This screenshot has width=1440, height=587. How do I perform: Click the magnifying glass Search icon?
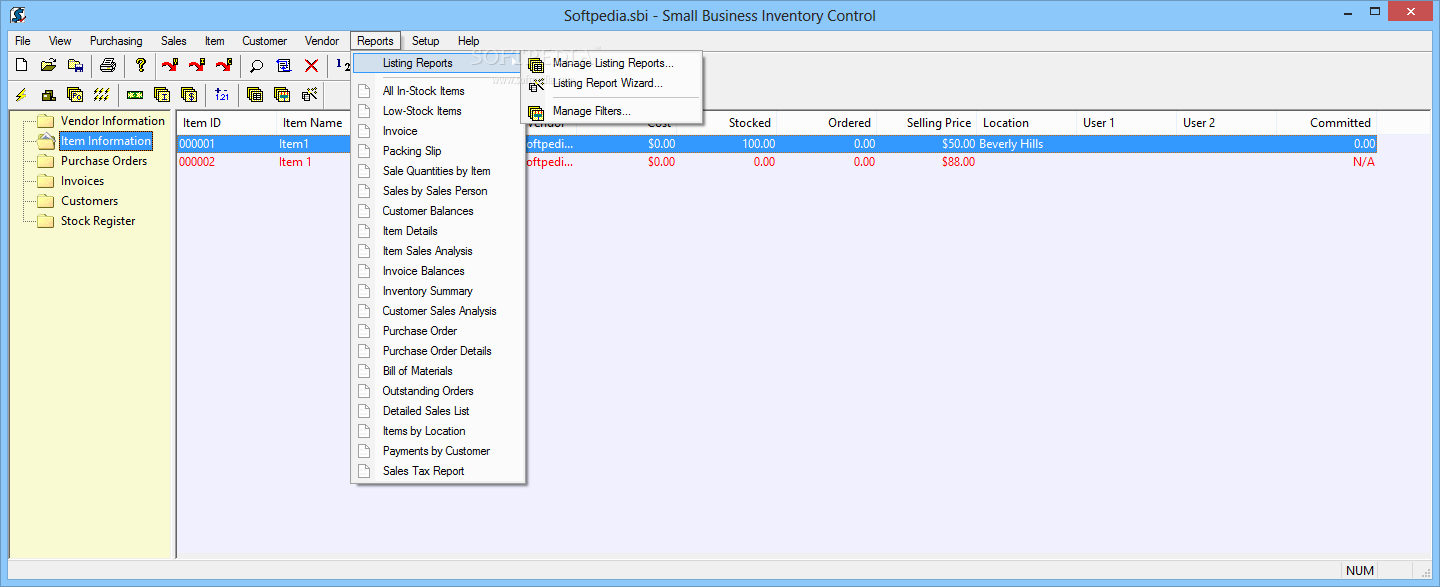[257, 66]
